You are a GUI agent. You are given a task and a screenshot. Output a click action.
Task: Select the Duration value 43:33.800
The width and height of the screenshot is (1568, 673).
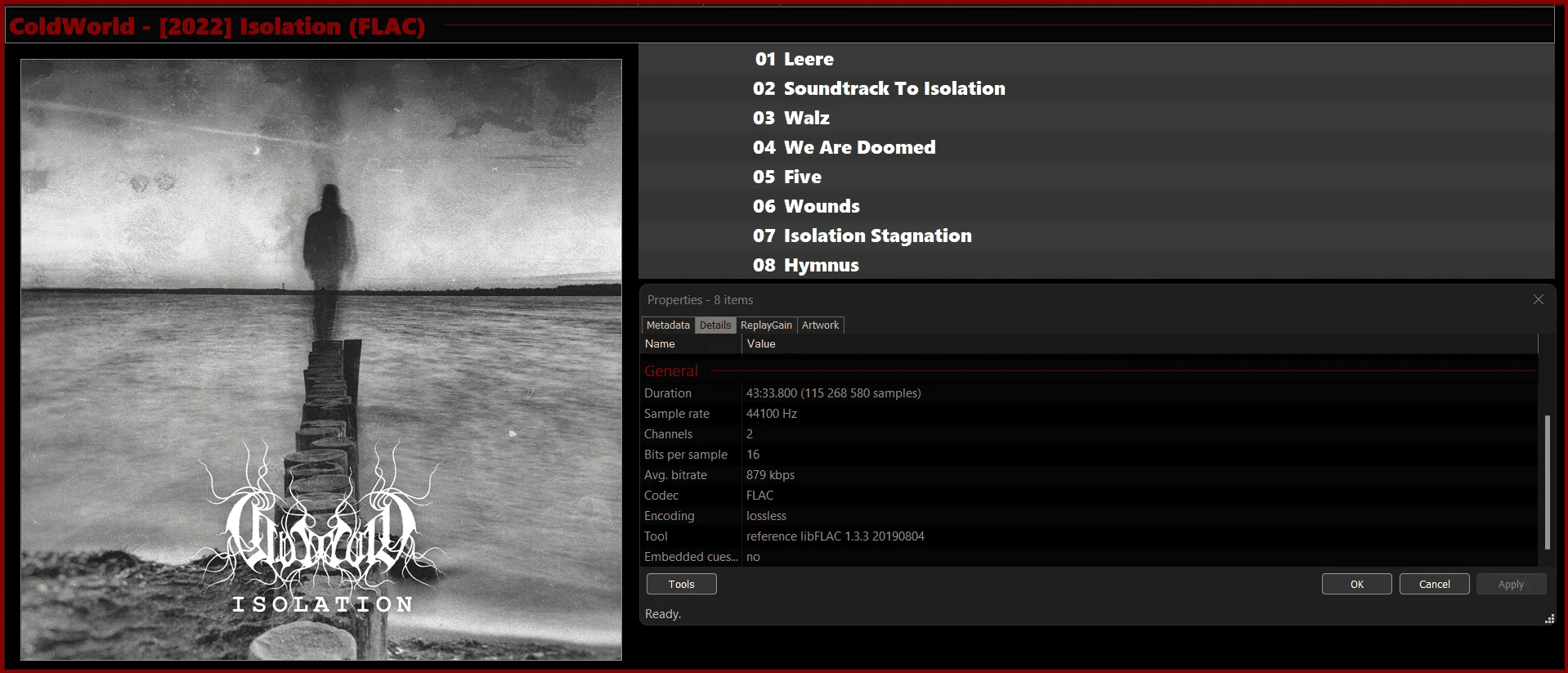coord(833,393)
